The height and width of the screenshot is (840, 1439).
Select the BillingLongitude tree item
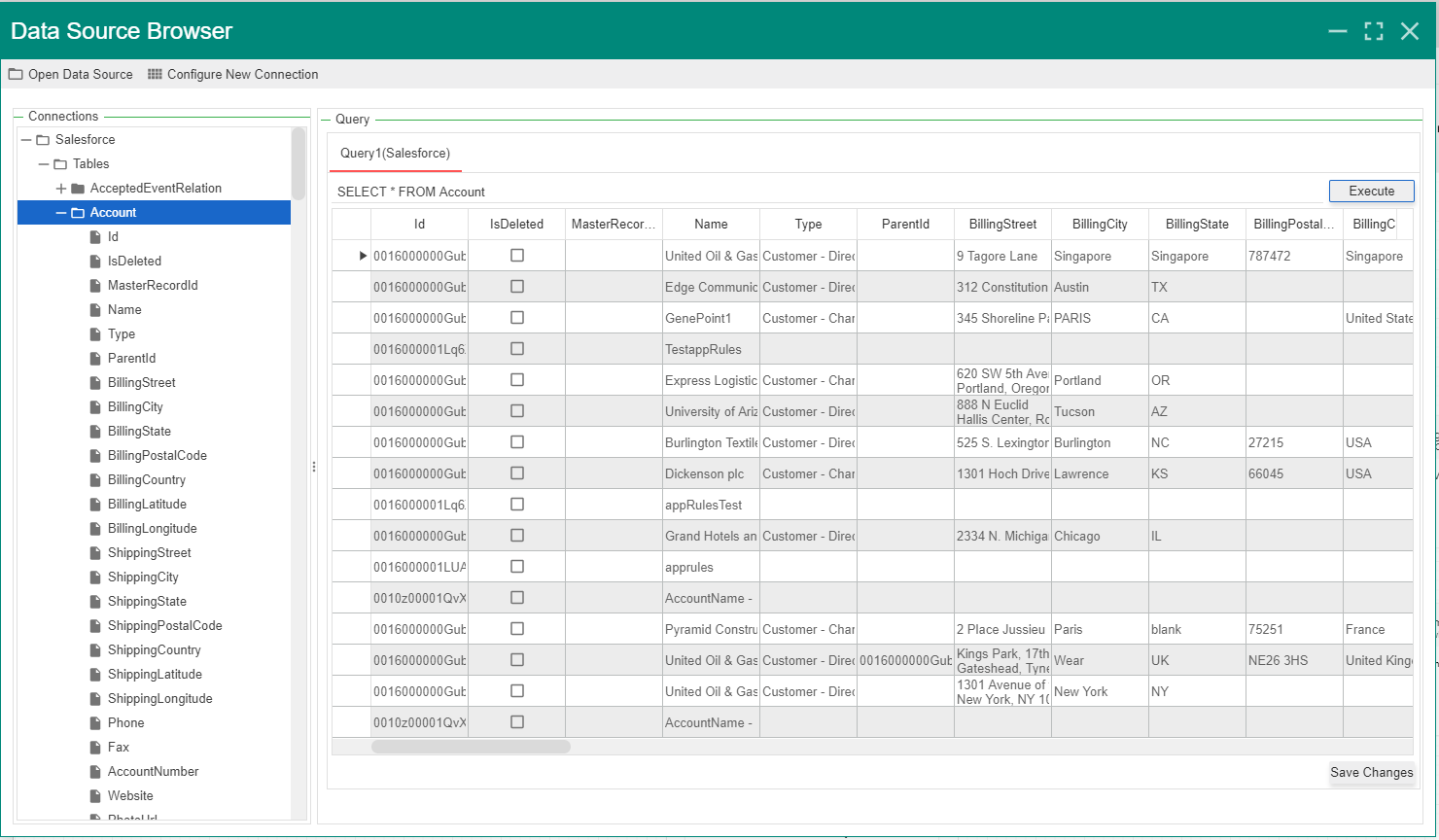tap(153, 529)
